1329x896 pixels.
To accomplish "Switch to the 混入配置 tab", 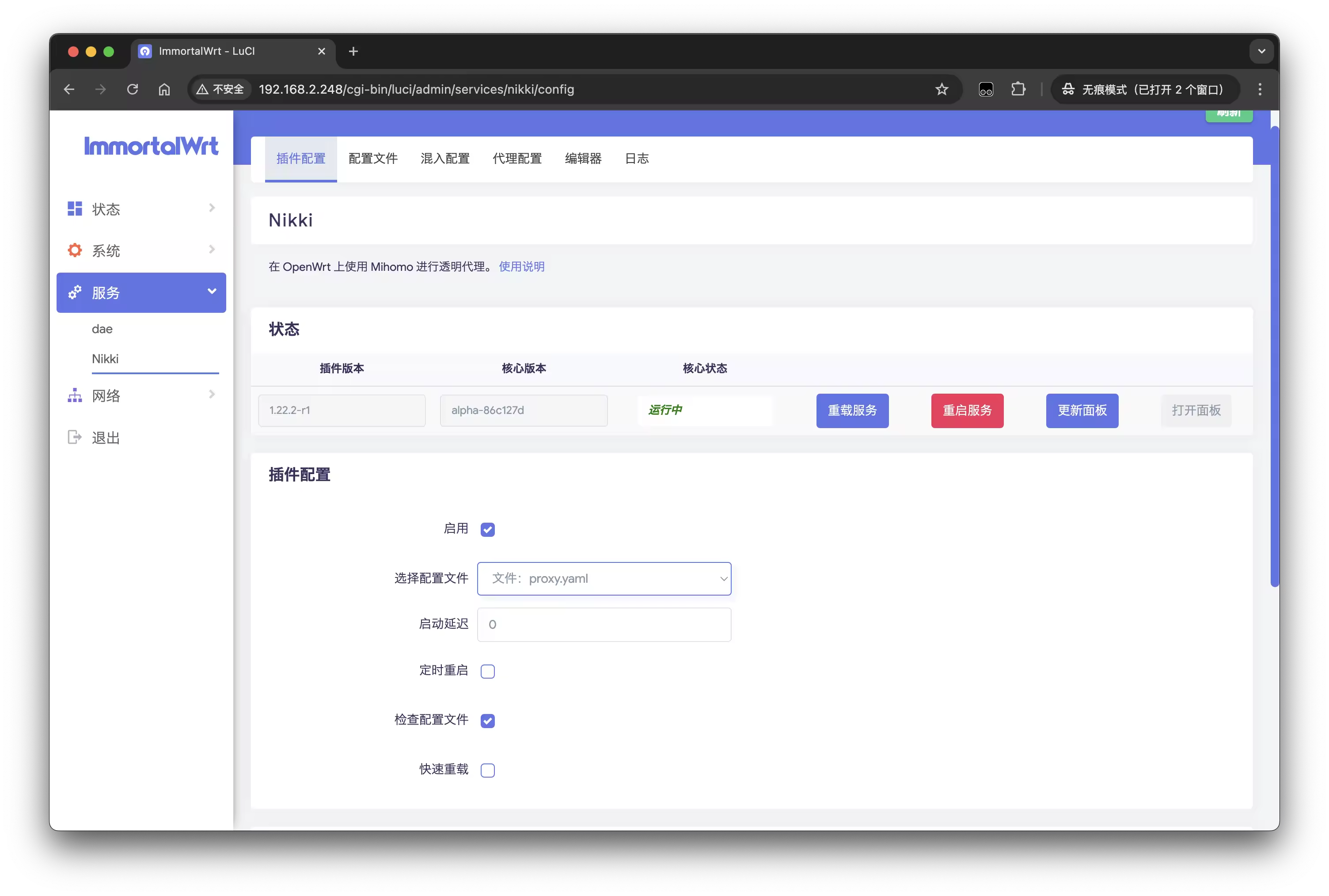I will (444, 158).
